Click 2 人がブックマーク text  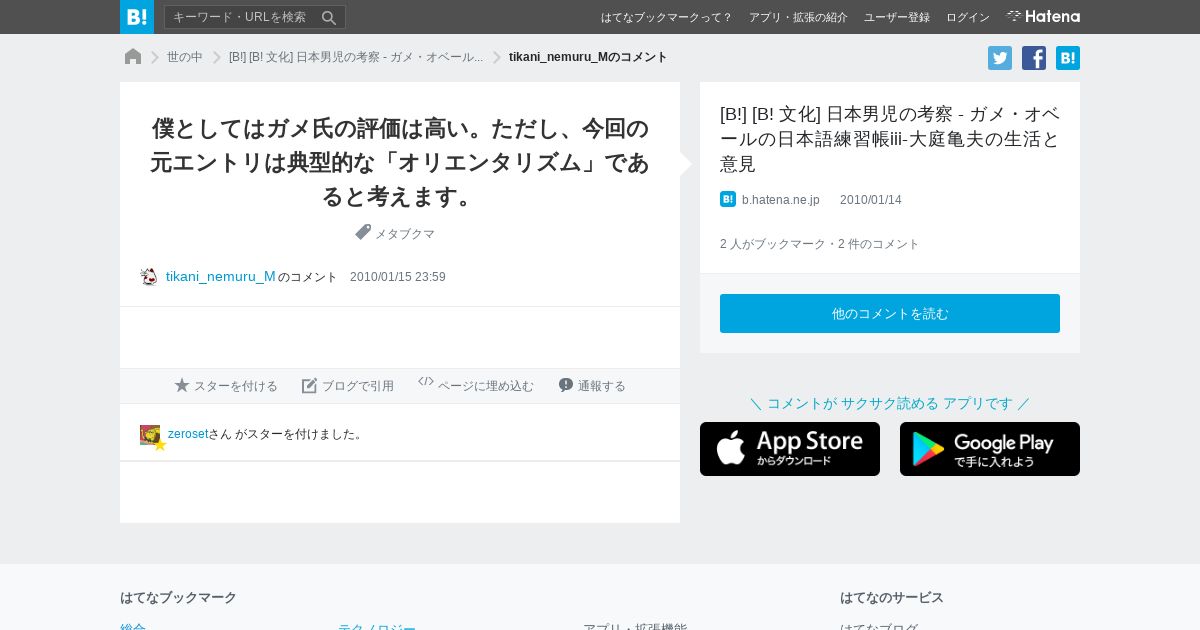[773, 244]
